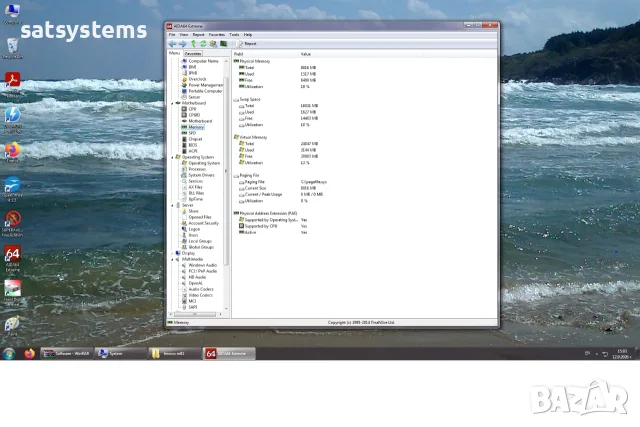Switch to WinRAR window in taskbar
This screenshot has height=427, width=640.
pos(67,354)
